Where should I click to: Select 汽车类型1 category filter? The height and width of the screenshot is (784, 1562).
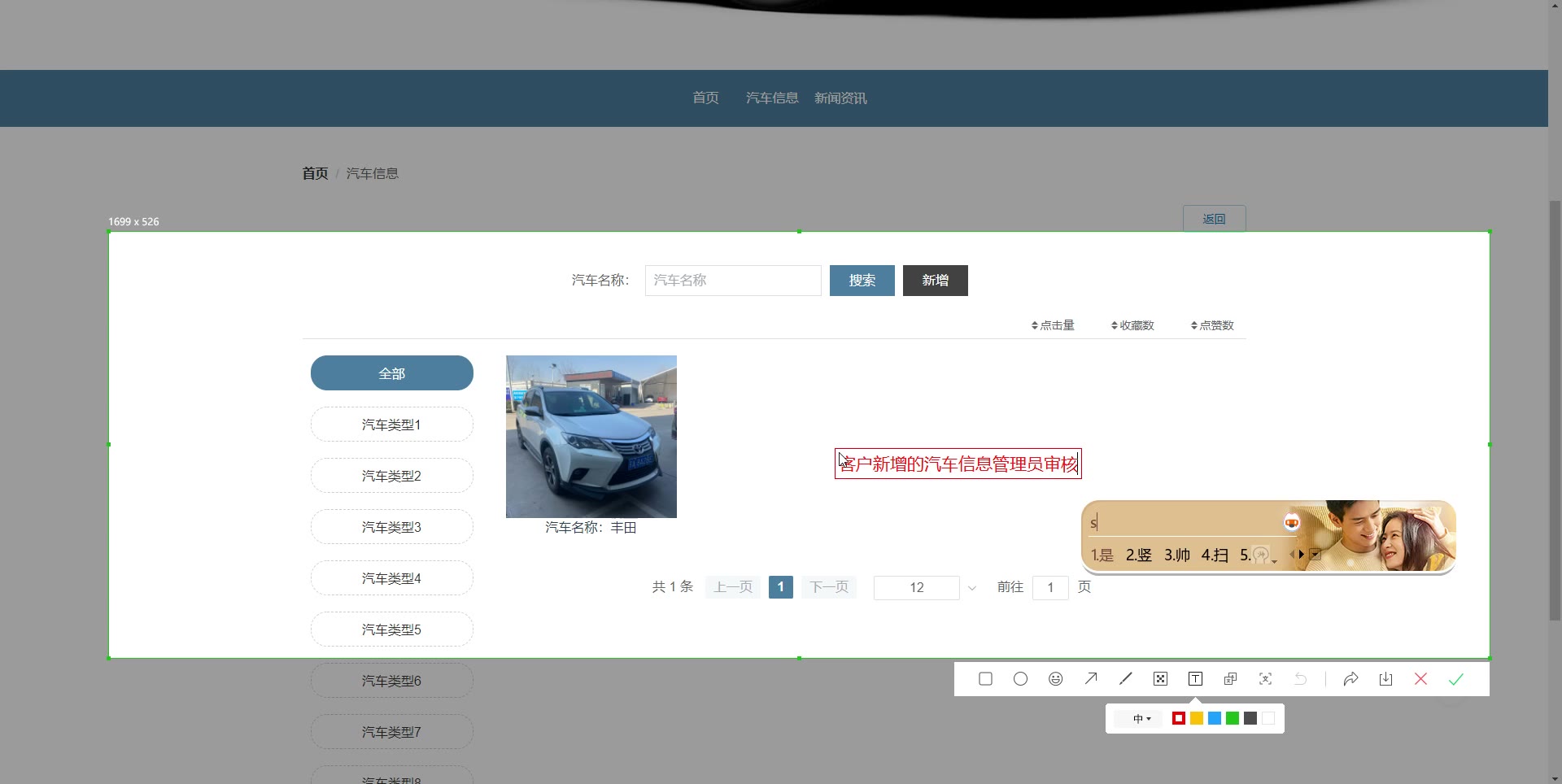(391, 425)
